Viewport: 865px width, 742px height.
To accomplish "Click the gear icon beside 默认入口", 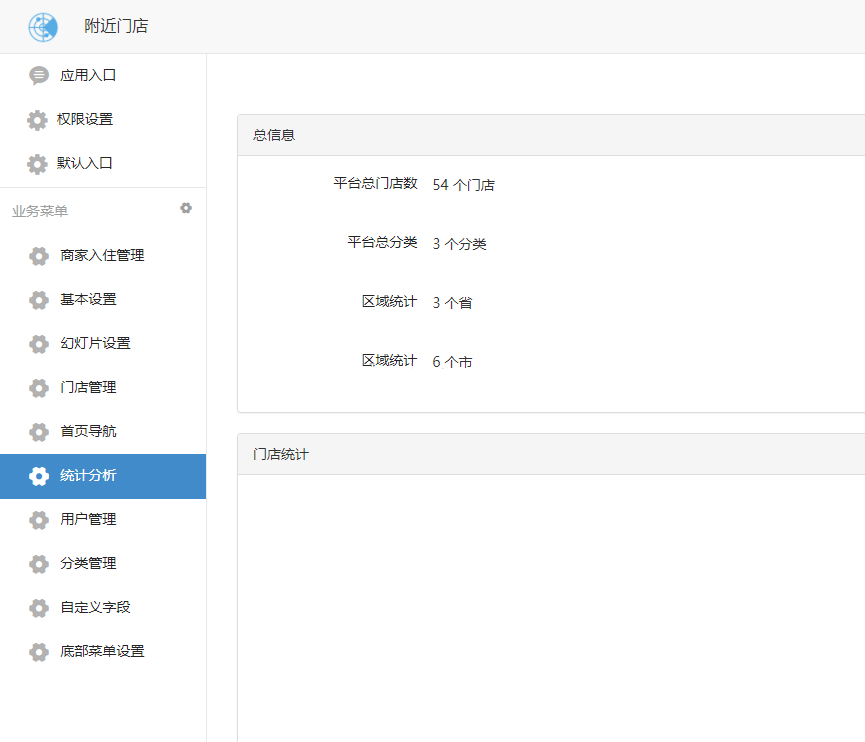I will (x=37, y=164).
